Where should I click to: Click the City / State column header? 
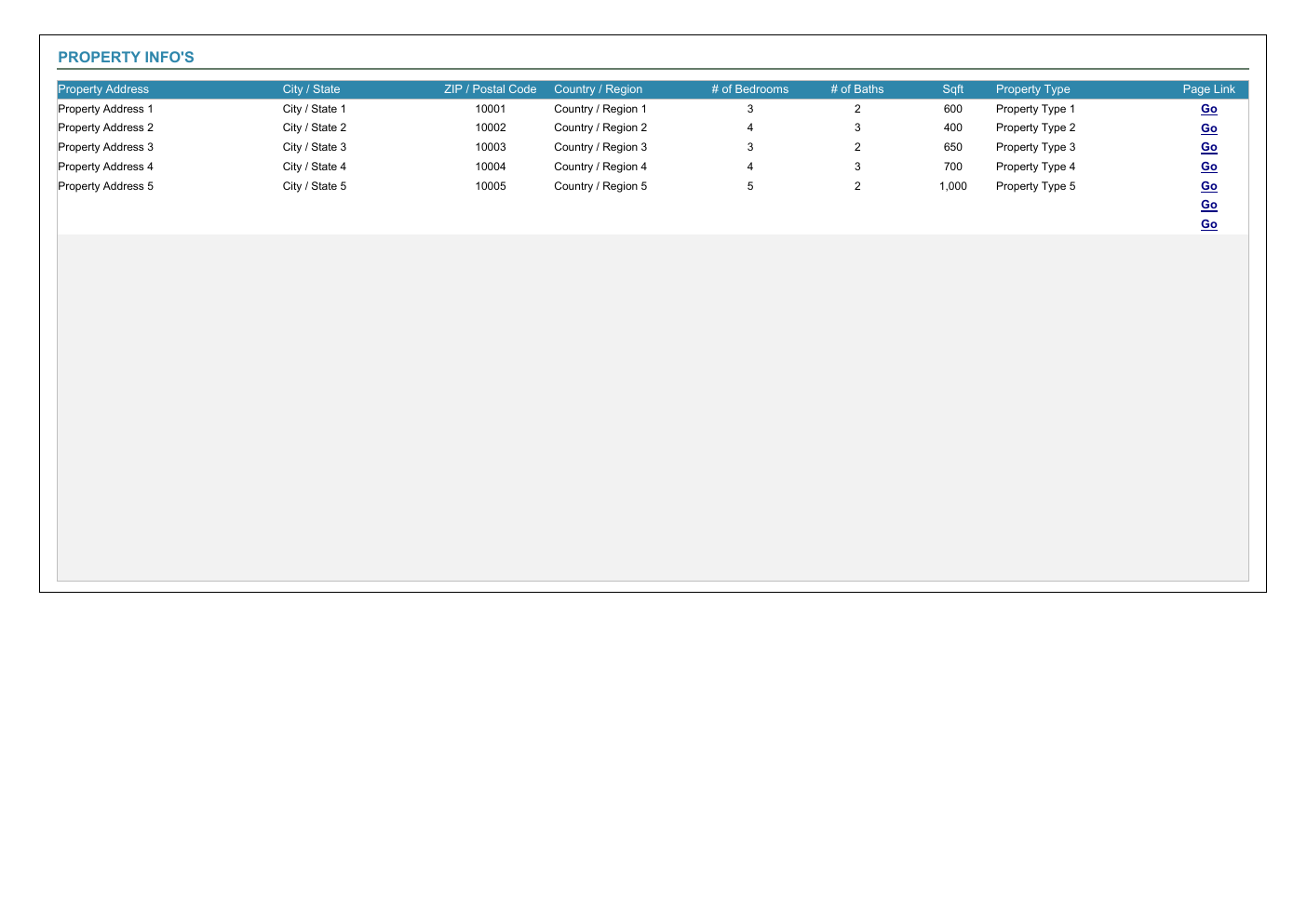coord(311,89)
